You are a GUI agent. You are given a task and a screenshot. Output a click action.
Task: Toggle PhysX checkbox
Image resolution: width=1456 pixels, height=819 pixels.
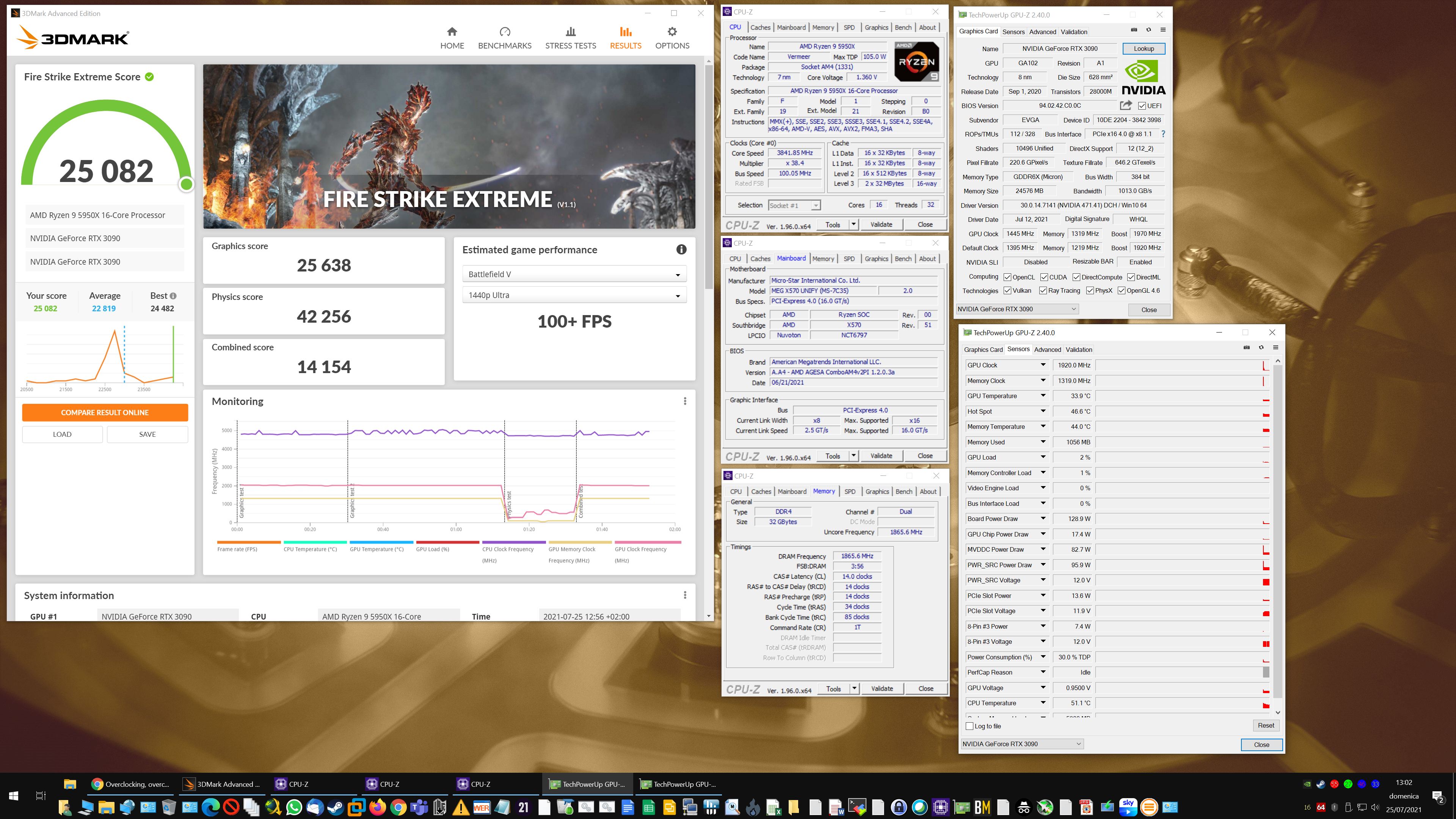pos(1089,290)
